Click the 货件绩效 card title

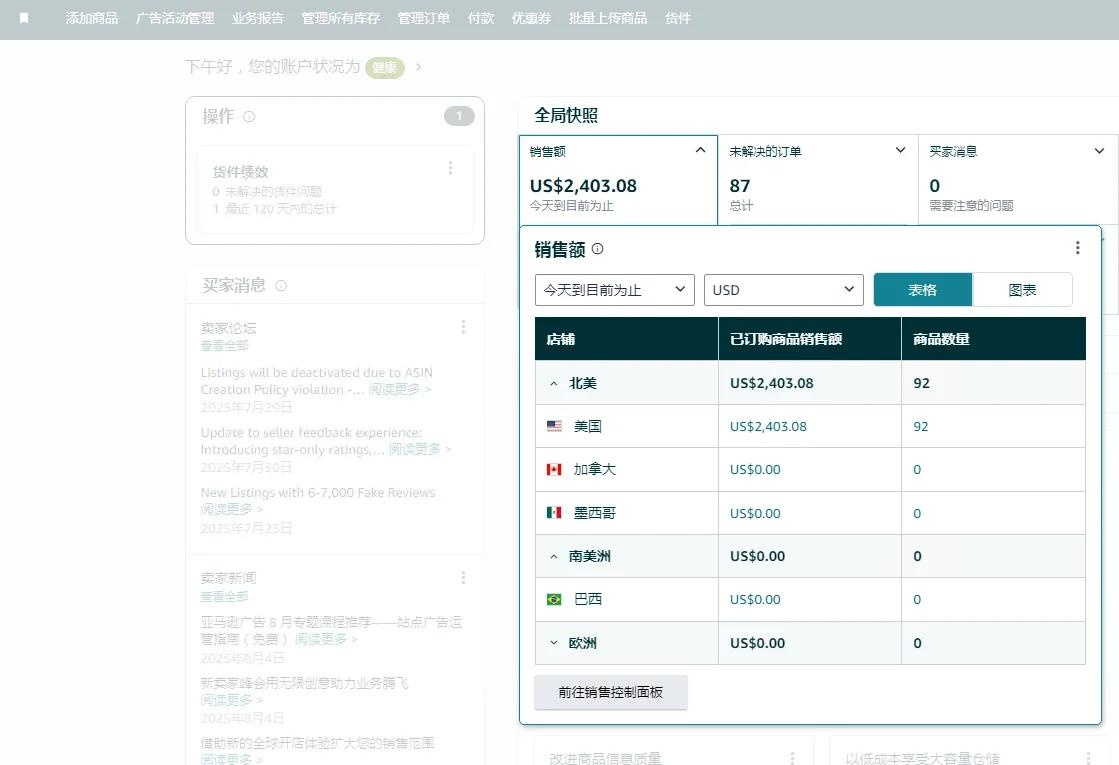(240, 172)
